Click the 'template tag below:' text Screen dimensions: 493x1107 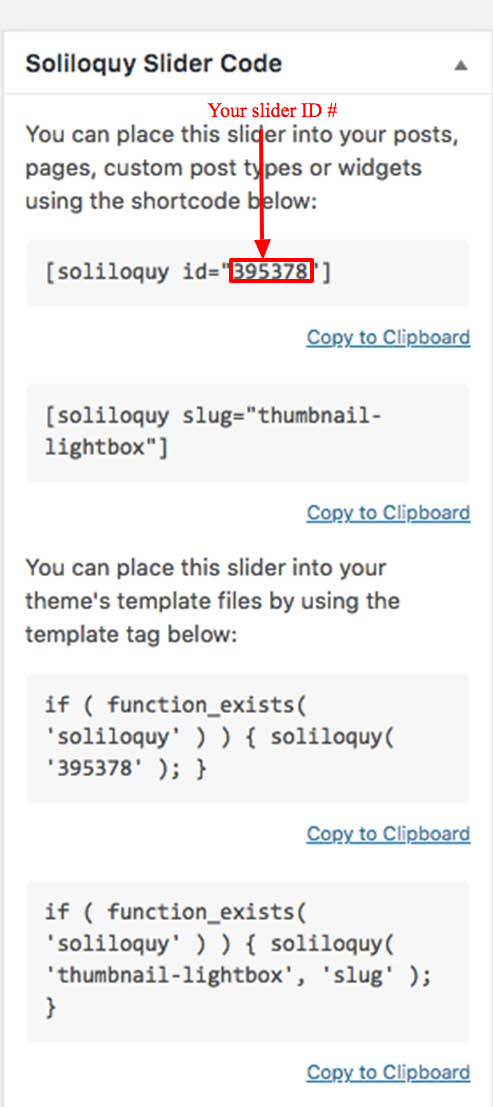131,635
